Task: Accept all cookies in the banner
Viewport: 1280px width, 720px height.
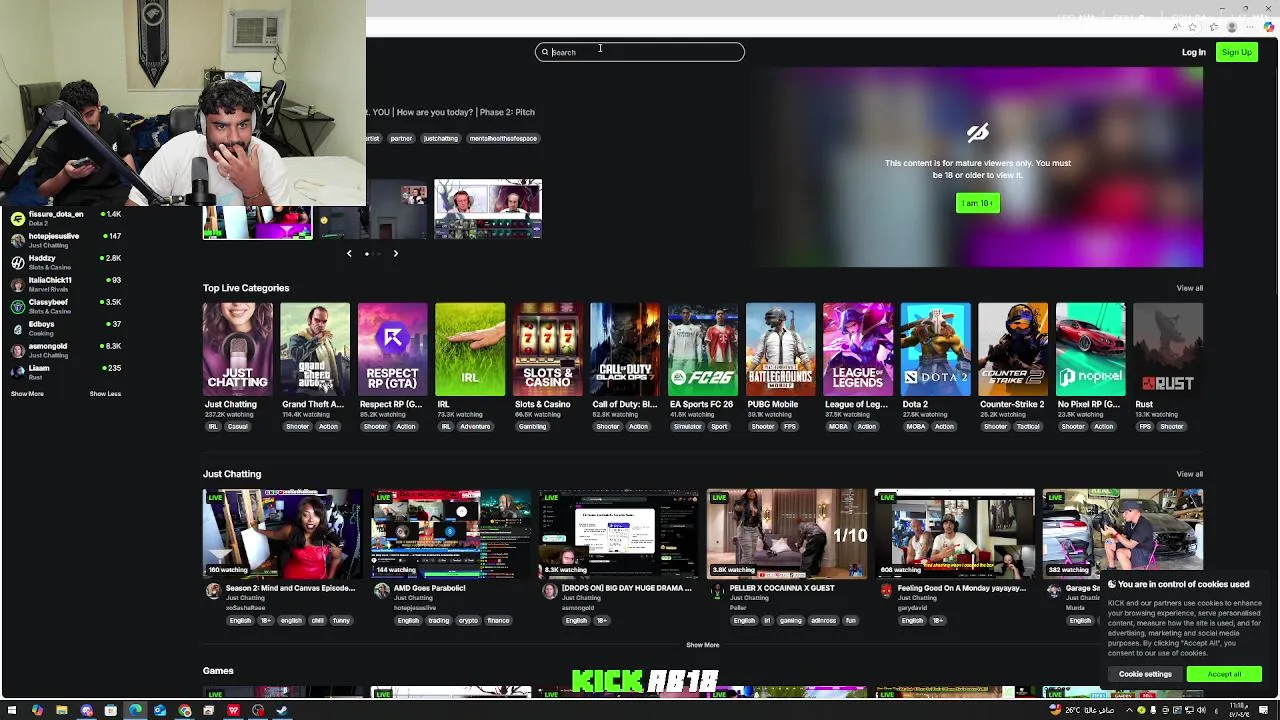Action: [1224, 674]
